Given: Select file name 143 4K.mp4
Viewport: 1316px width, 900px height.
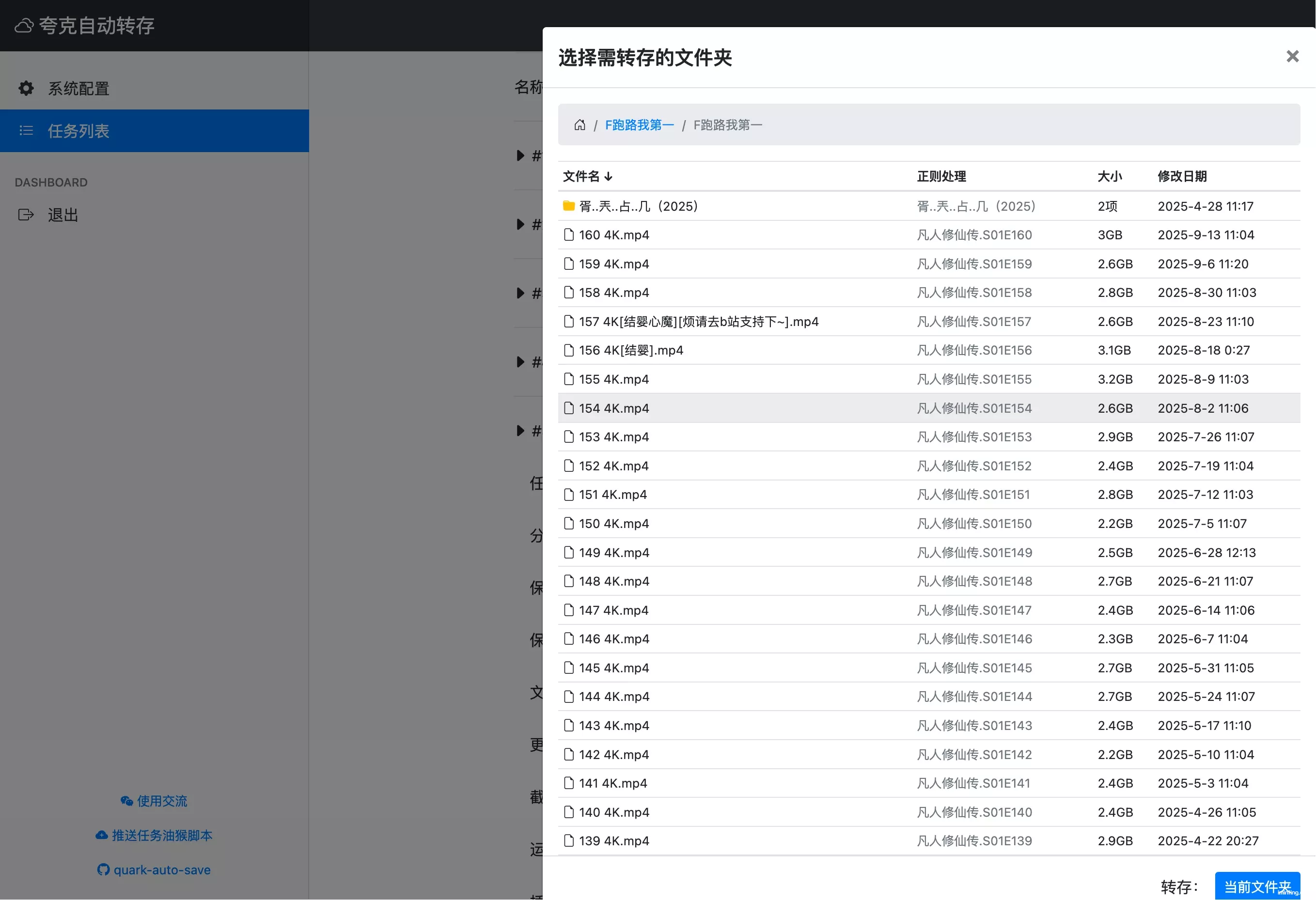Looking at the screenshot, I should coord(614,725).
